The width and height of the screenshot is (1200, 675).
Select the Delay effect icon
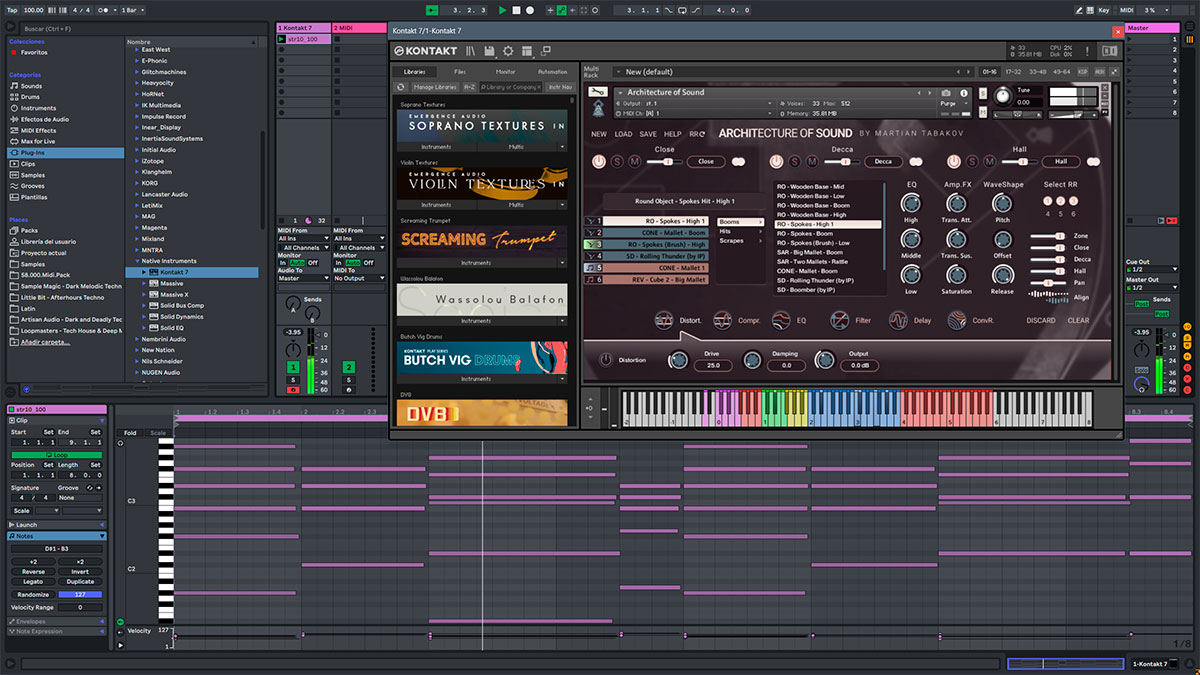point(898,320)
